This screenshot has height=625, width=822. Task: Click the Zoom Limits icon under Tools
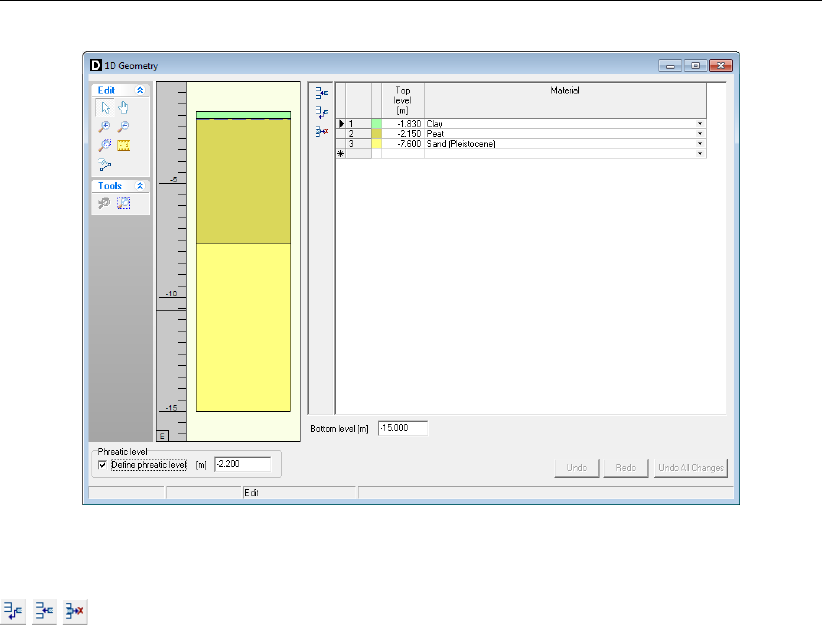[124, 203]
